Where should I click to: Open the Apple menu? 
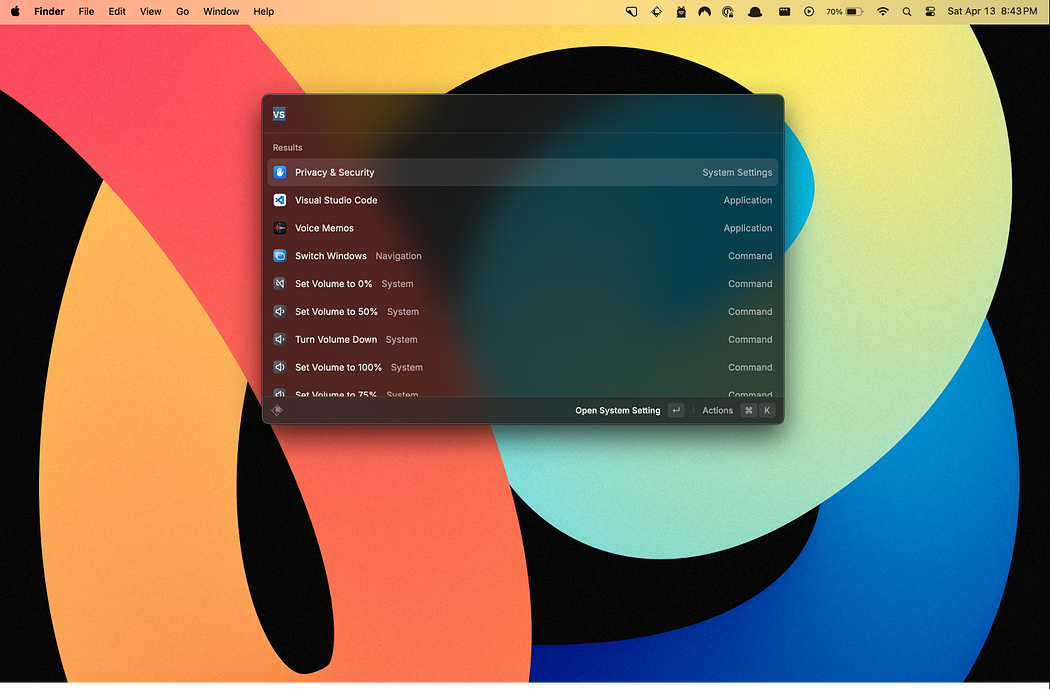click(x=15, y=11)
